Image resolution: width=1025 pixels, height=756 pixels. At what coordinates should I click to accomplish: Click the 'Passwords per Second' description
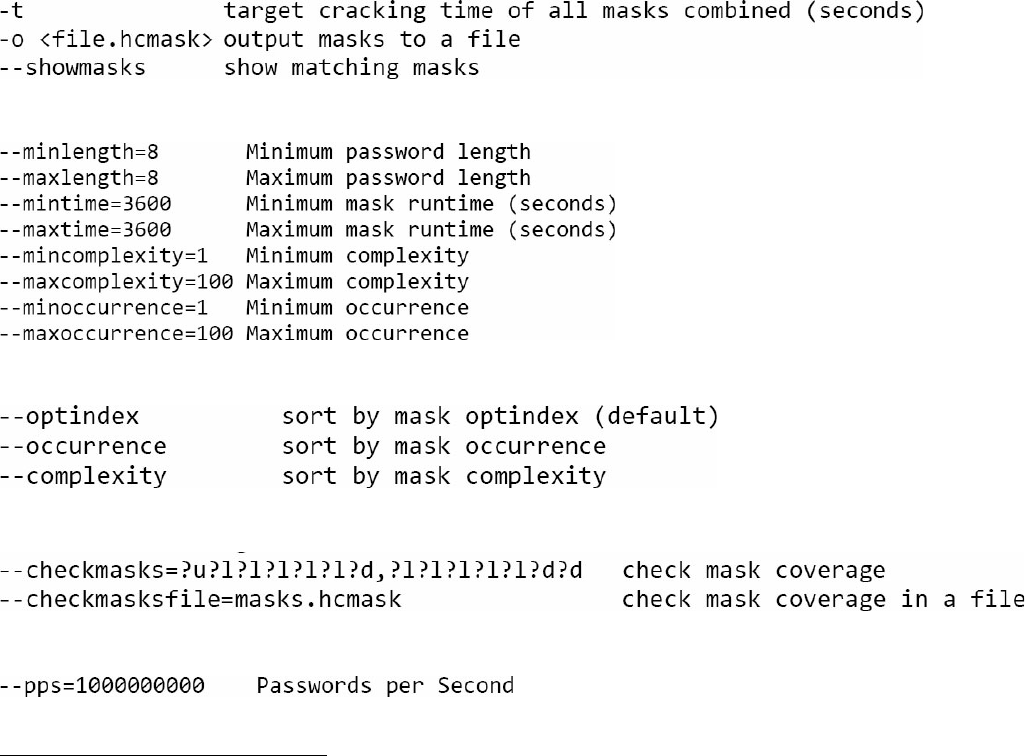[385, 686]
